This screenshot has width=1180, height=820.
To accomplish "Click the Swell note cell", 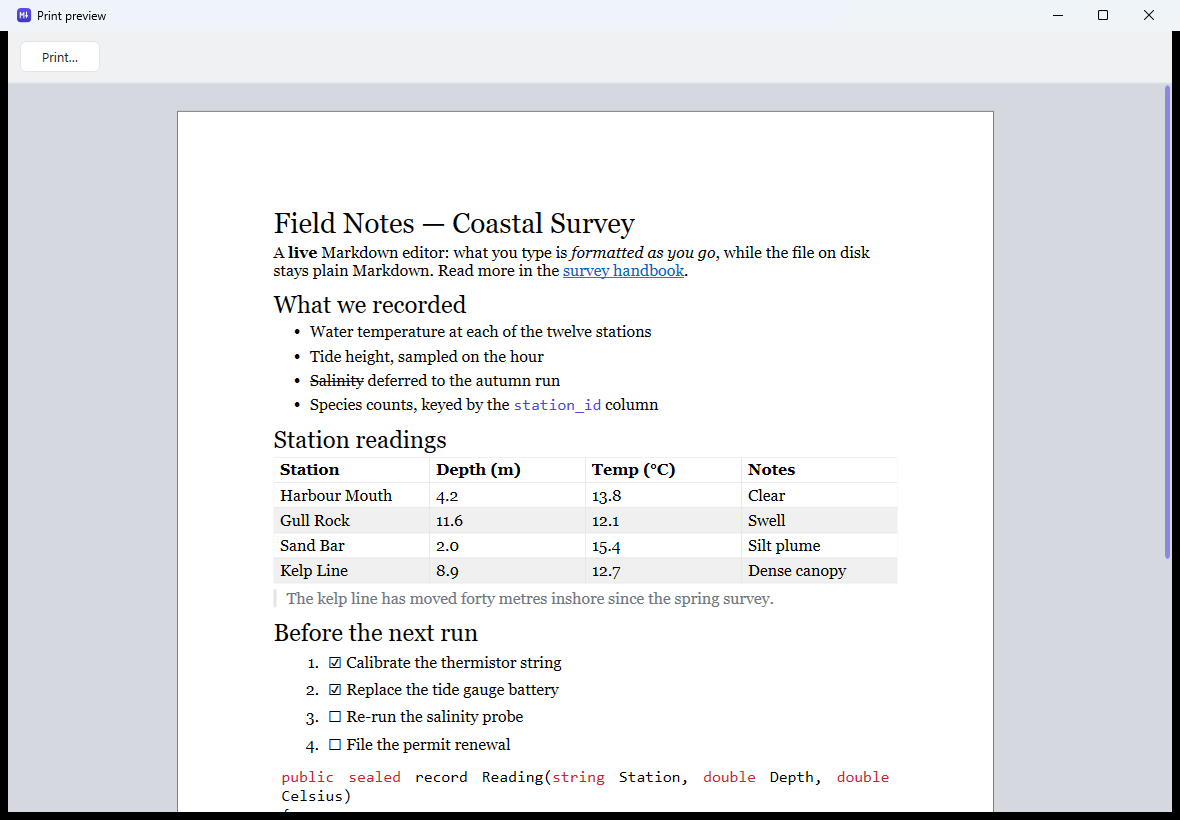I will tap(819, 521).
